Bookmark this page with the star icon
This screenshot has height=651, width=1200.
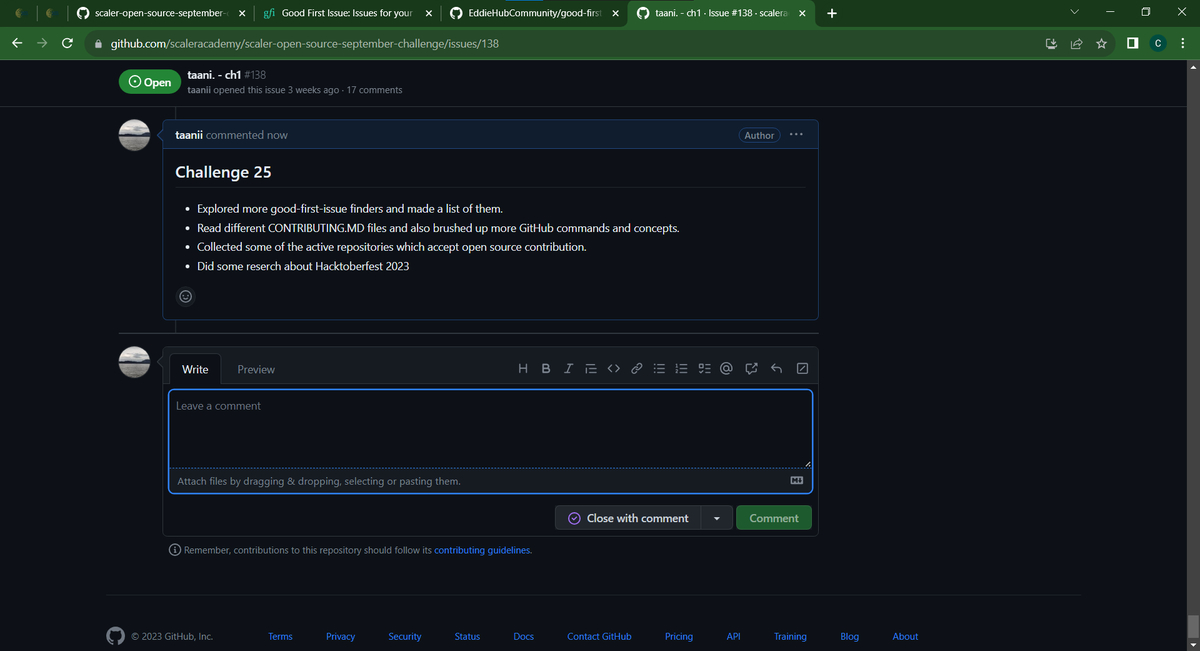click(1101, 44)
